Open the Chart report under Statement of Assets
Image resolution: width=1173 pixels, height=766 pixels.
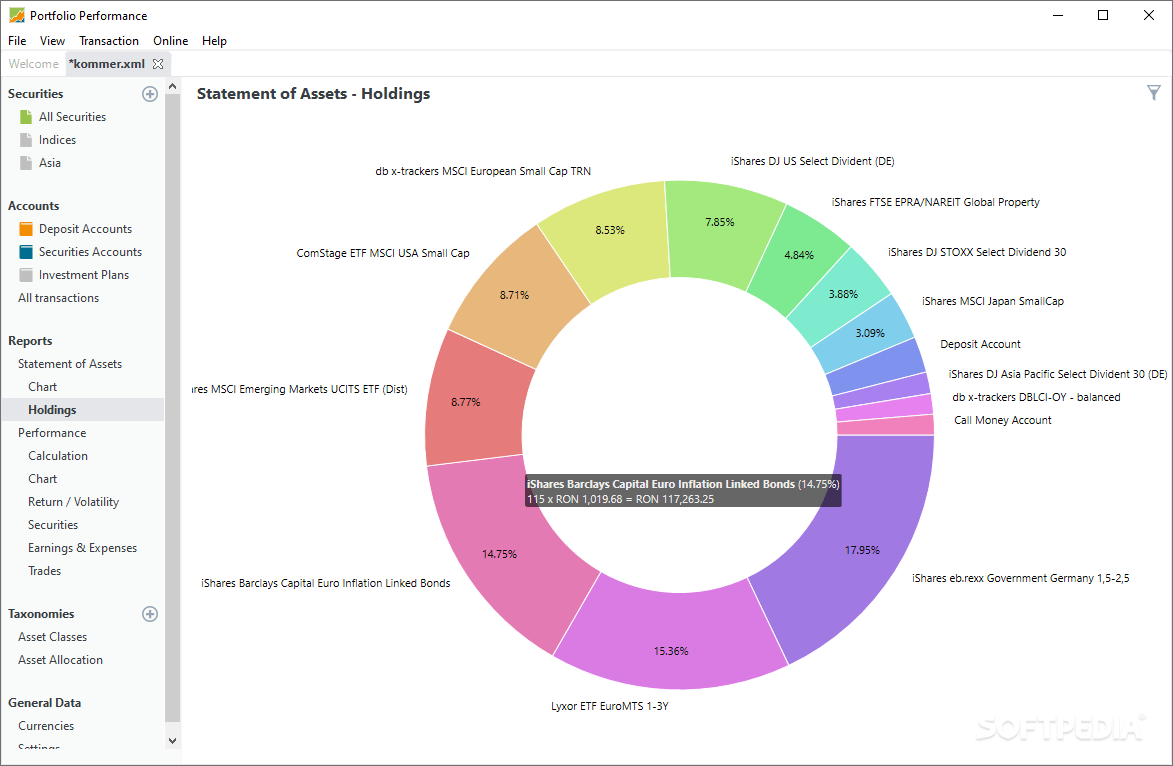point(42,386)
